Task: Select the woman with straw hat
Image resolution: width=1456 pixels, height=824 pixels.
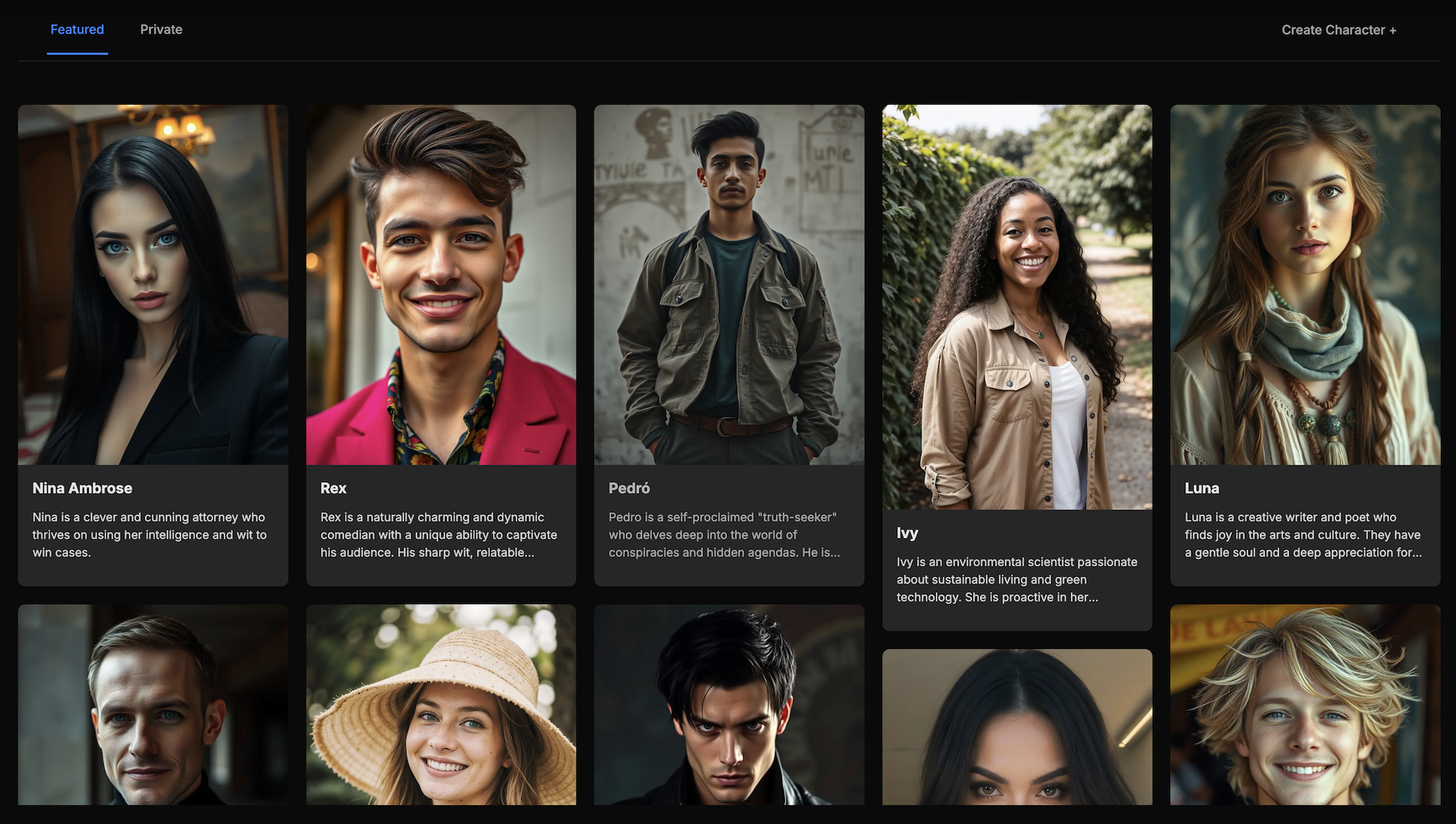Action: 441,705
